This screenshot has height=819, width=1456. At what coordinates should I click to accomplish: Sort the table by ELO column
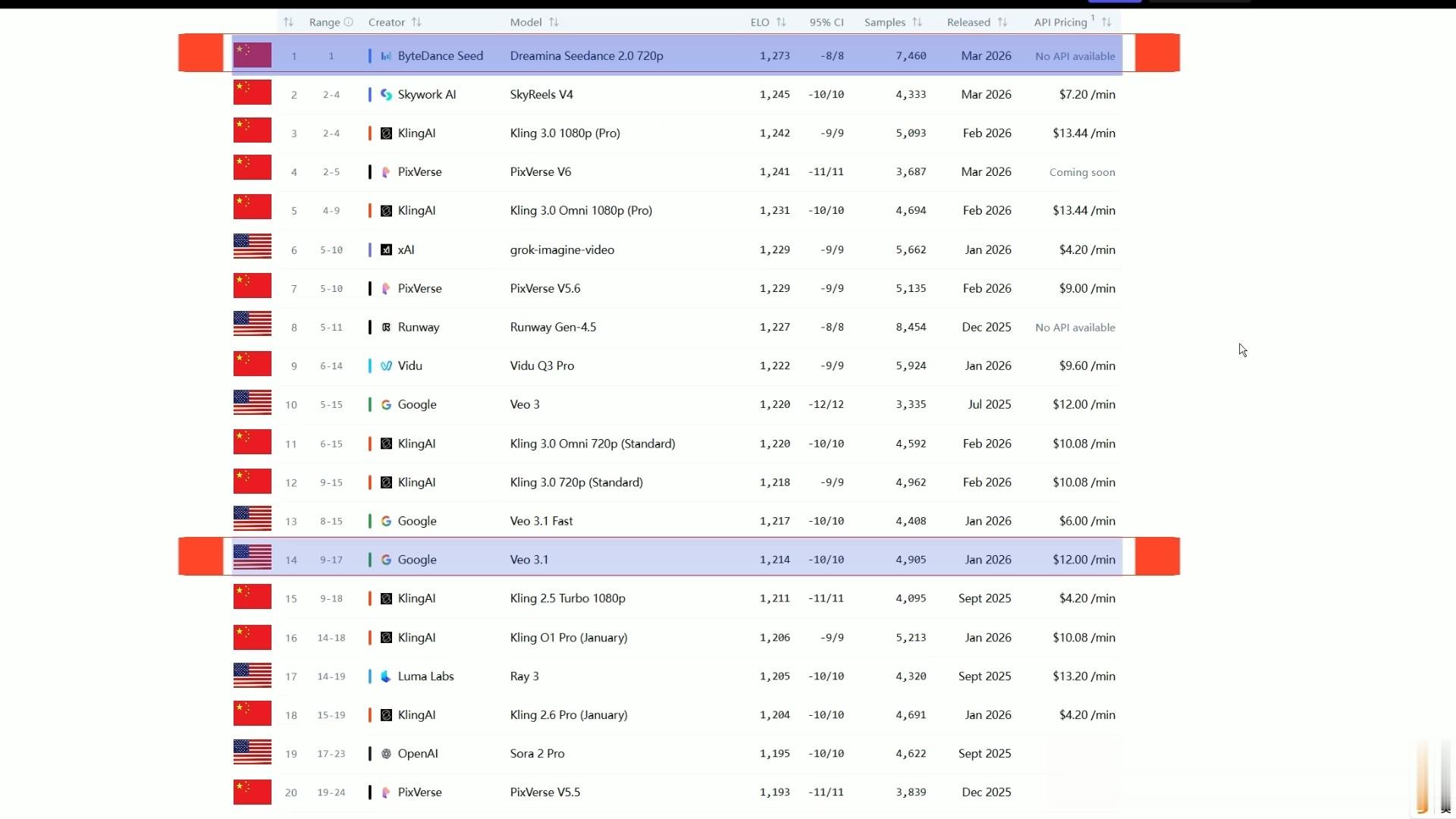point(781,22)
